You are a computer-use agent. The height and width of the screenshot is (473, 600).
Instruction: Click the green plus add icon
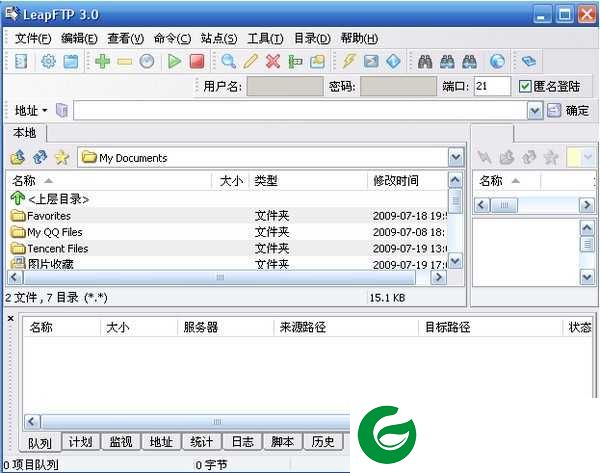coord(102,61)
